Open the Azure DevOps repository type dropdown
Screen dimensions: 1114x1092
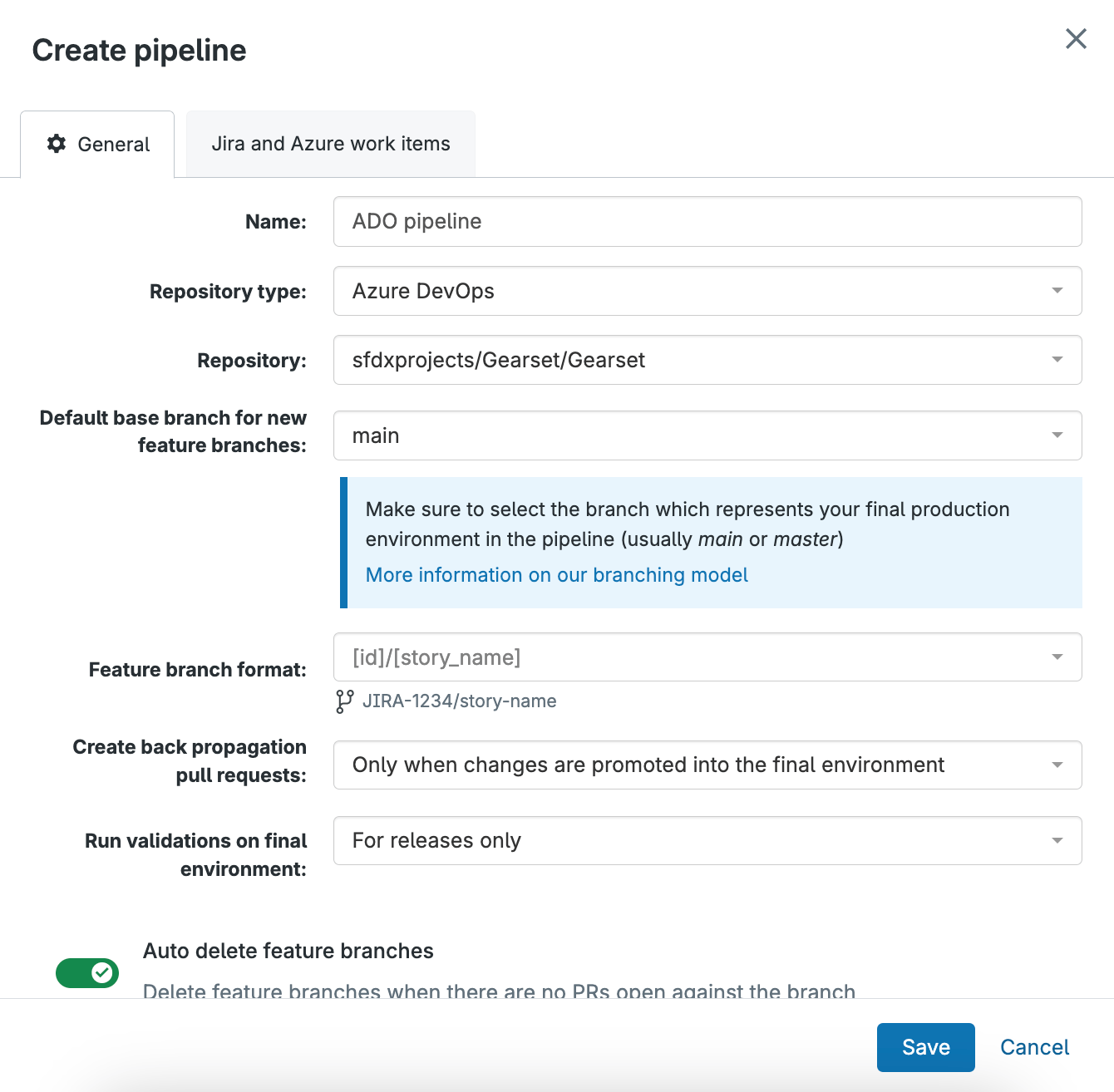pyautogui.click(x=707, y=291)
